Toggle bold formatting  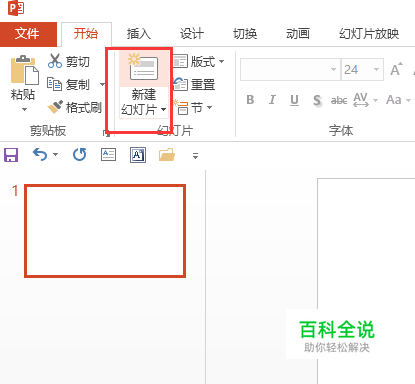250,100
